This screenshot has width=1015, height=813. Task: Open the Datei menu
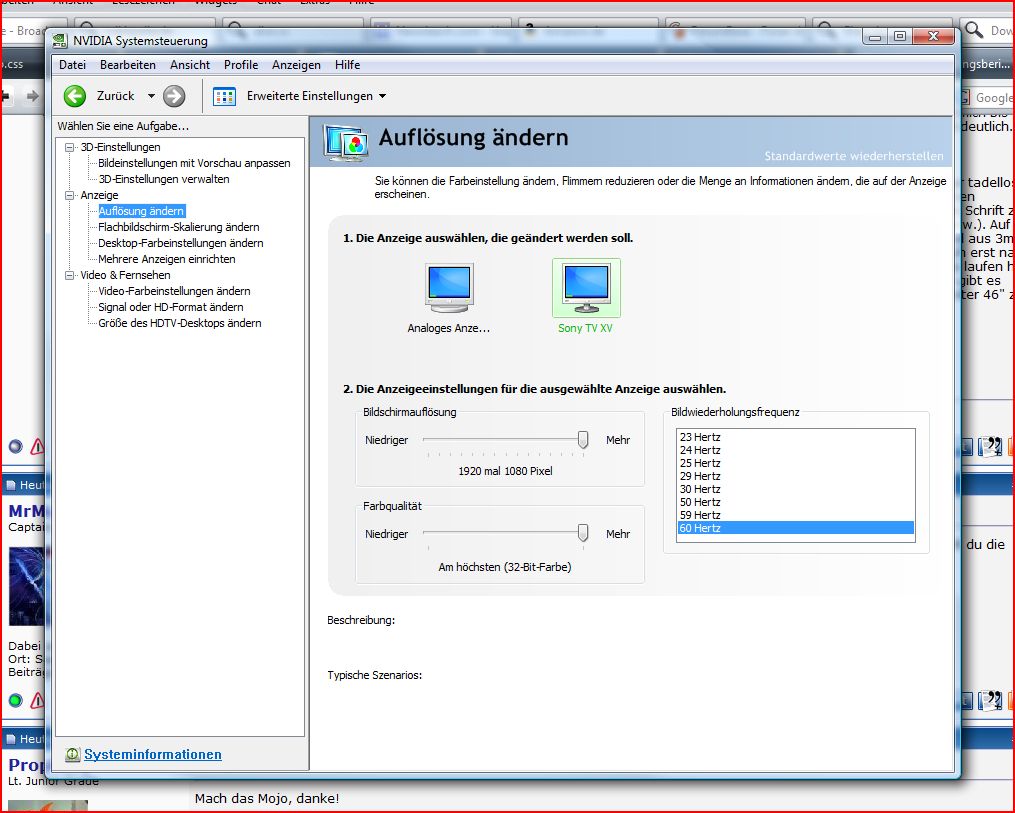pyautogui.click(x=72, y=65)
